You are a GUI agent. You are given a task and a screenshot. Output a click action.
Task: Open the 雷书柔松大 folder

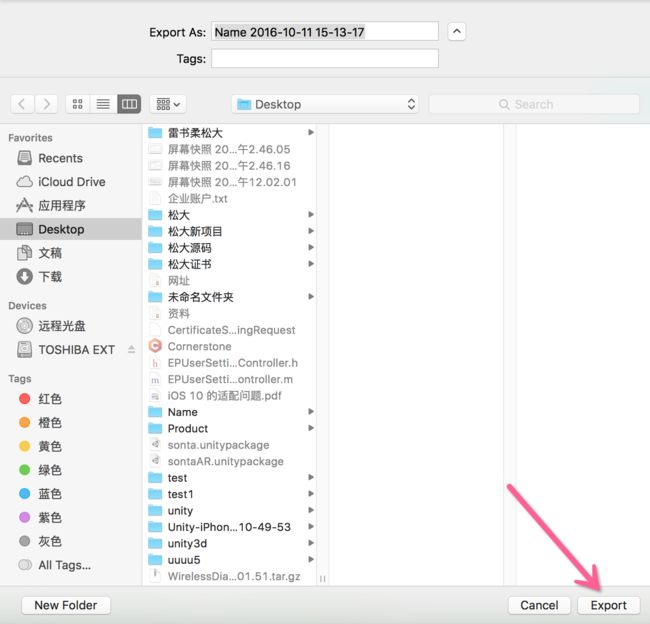click(231, 133)
